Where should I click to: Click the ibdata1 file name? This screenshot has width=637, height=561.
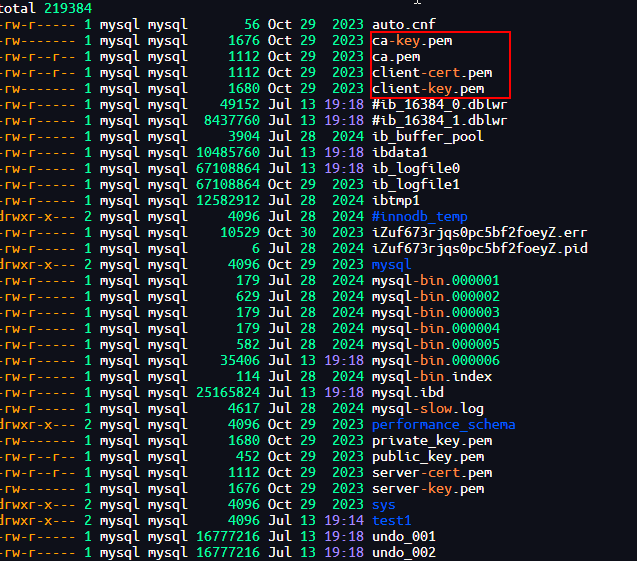tap(400, 153)
